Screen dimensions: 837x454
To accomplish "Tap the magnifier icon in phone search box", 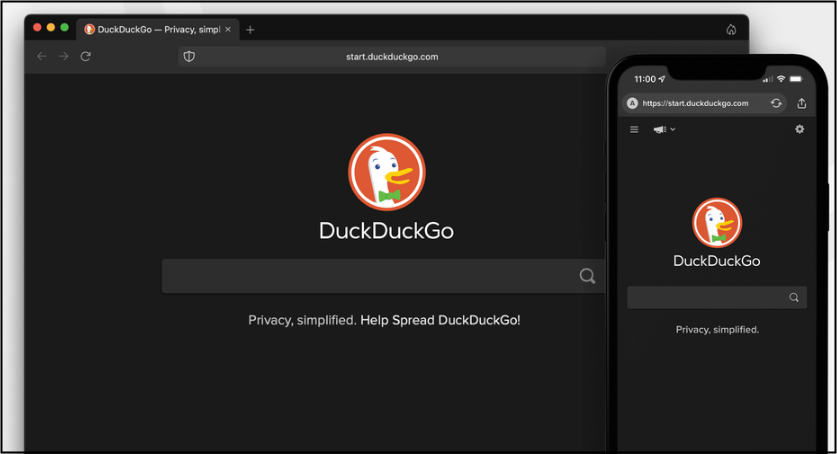I will click(794, 298).
